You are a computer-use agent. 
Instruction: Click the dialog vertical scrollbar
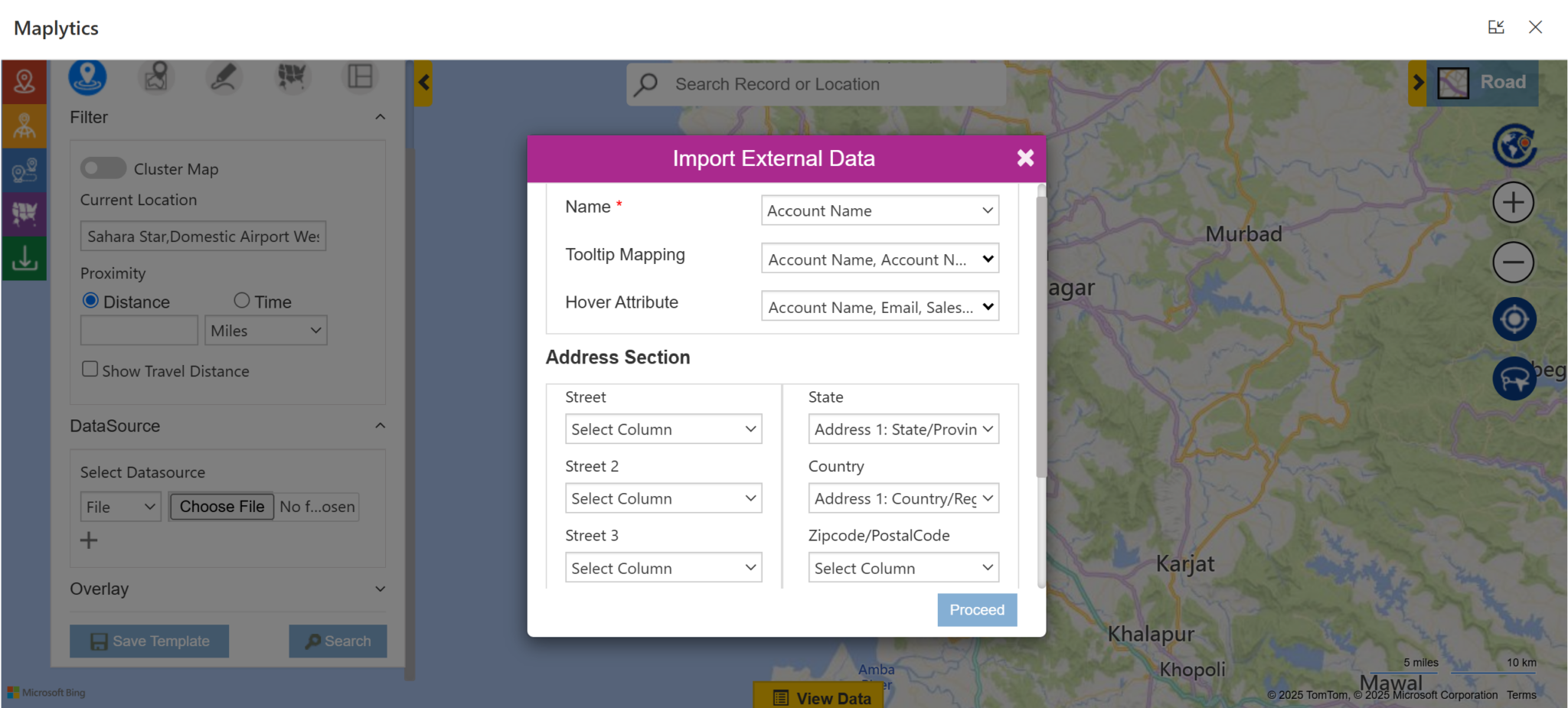click(1040, 337)
